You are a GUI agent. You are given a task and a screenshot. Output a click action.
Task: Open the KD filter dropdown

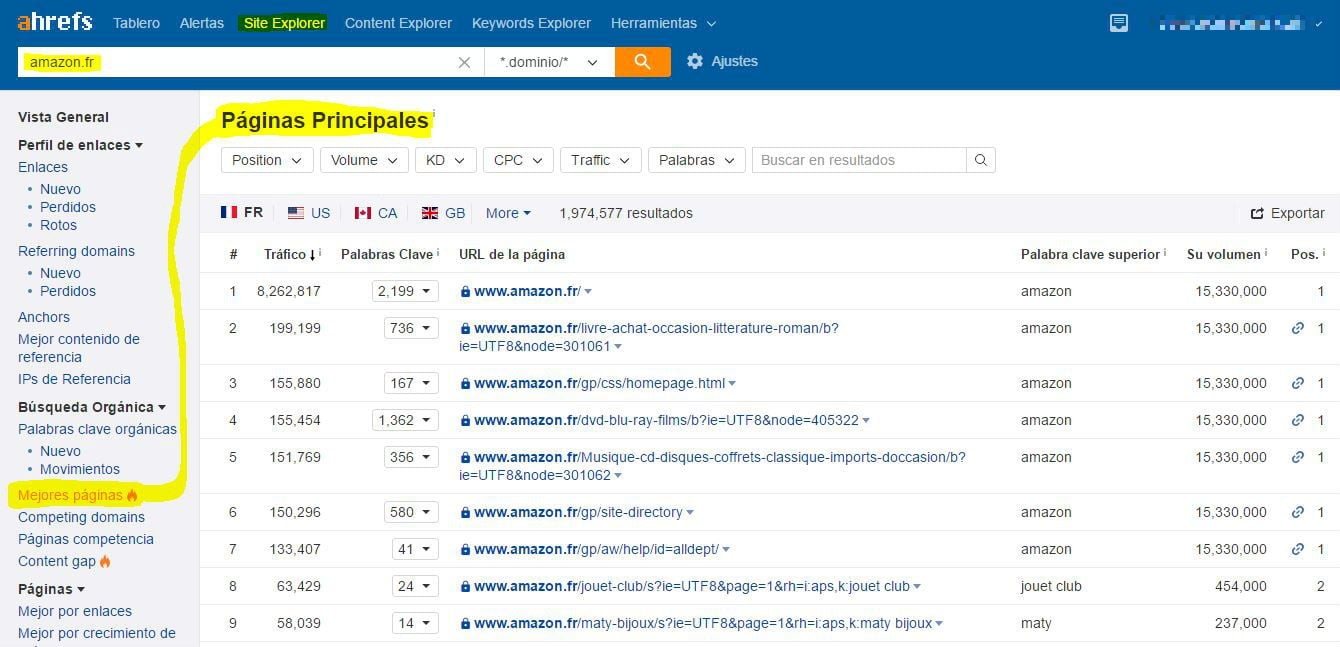446,160
